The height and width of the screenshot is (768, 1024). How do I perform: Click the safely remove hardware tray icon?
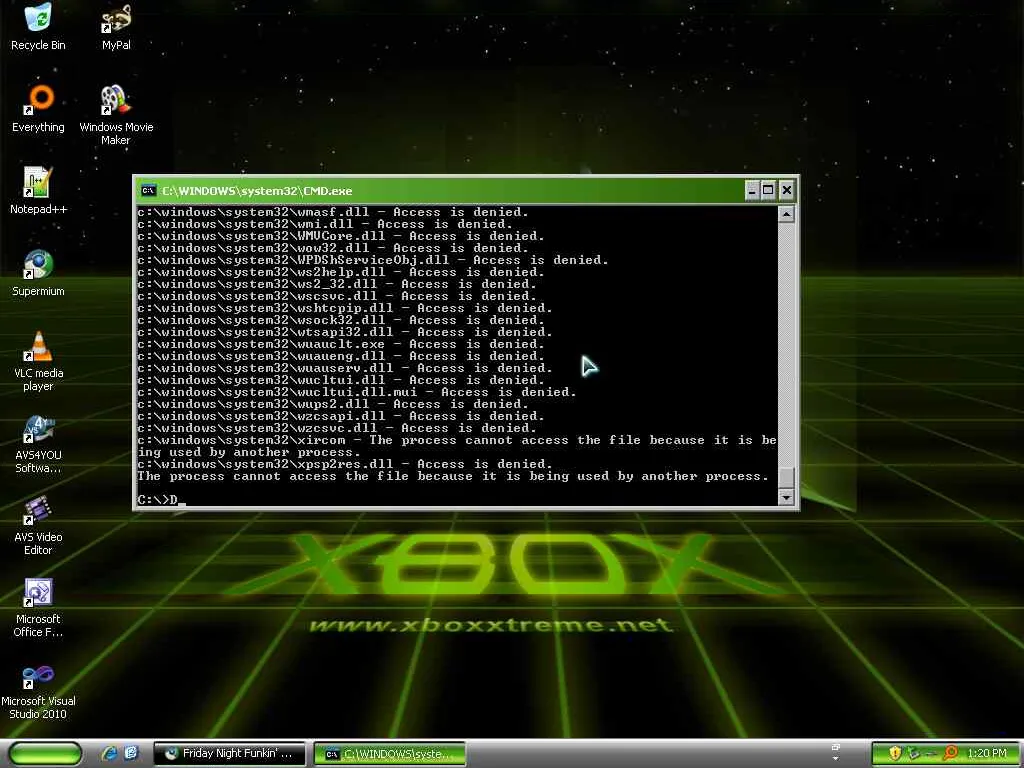coord(914,754)
